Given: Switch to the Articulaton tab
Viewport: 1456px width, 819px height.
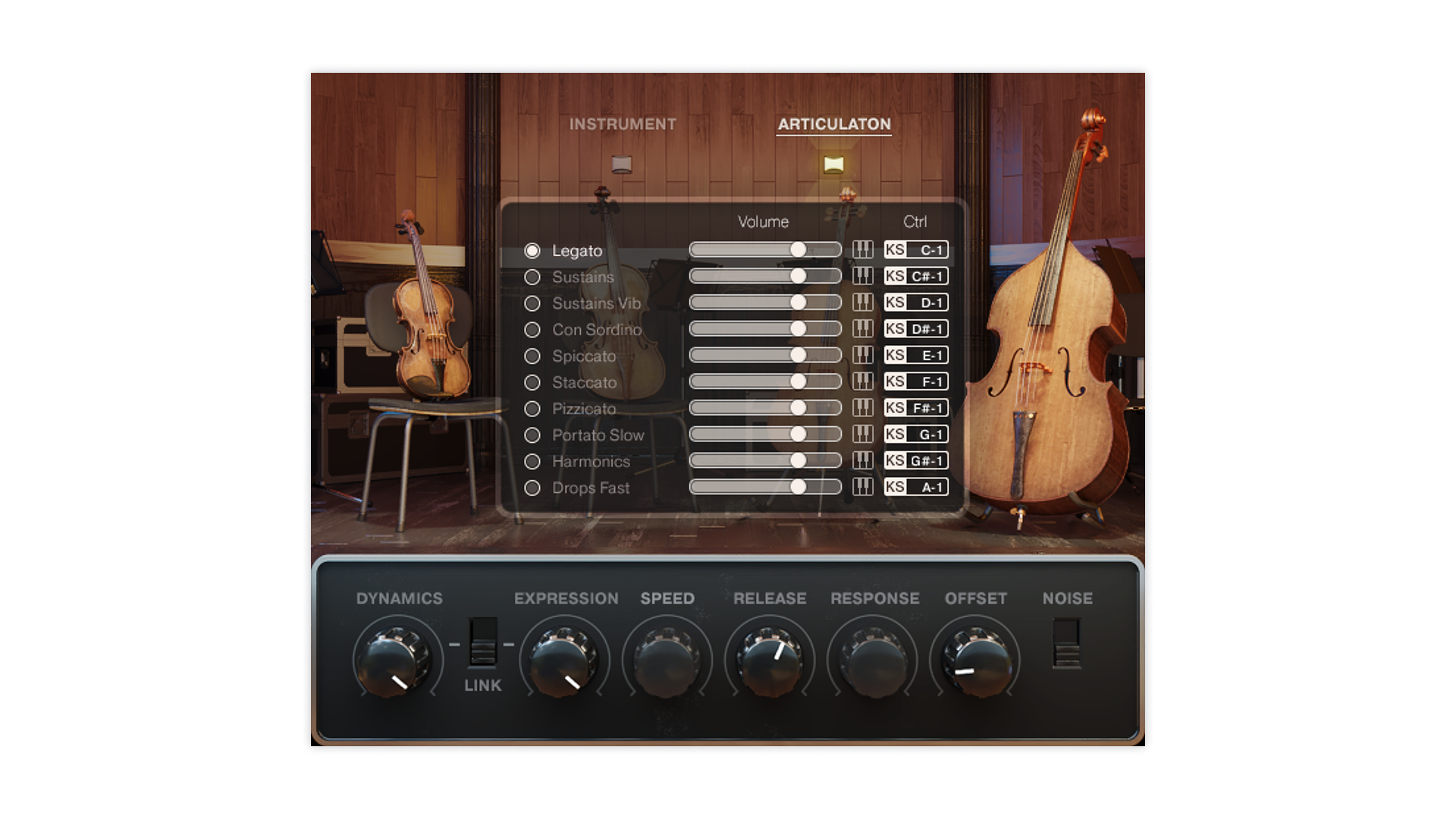Looking at the screenshot, I should (x=834, y=124).
